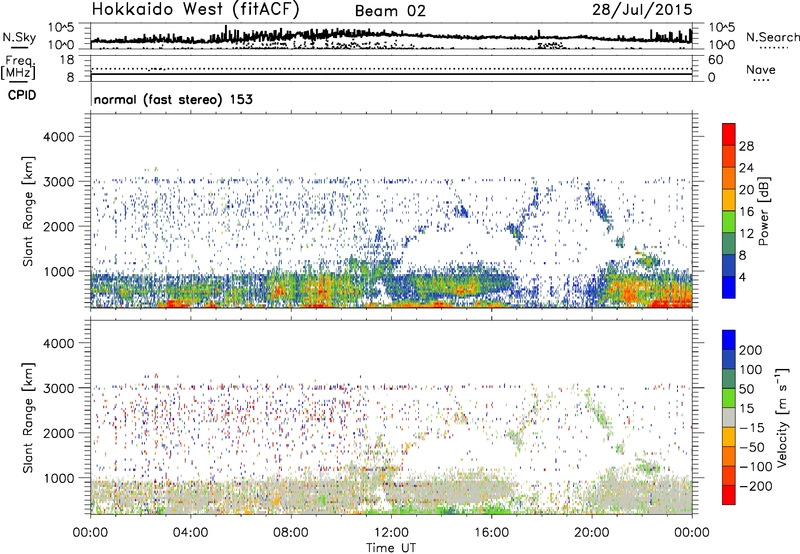The image size is (800, 554).
Task: Click the 'Power [dB]' color bar label
Action: click(763, 211)
